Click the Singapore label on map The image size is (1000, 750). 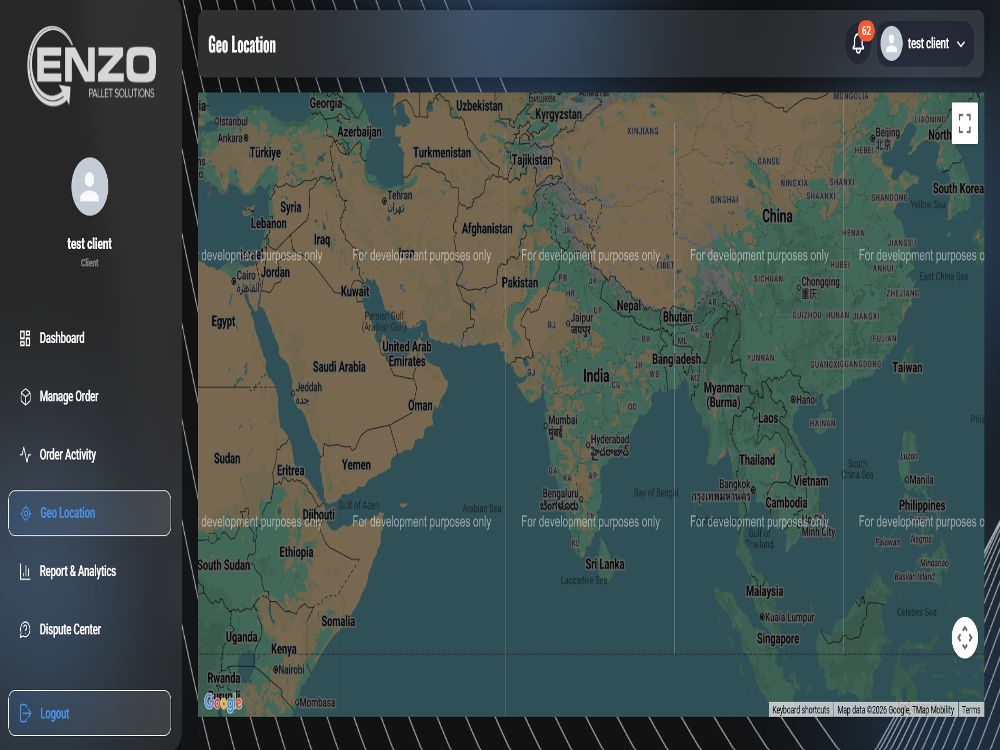777,638
